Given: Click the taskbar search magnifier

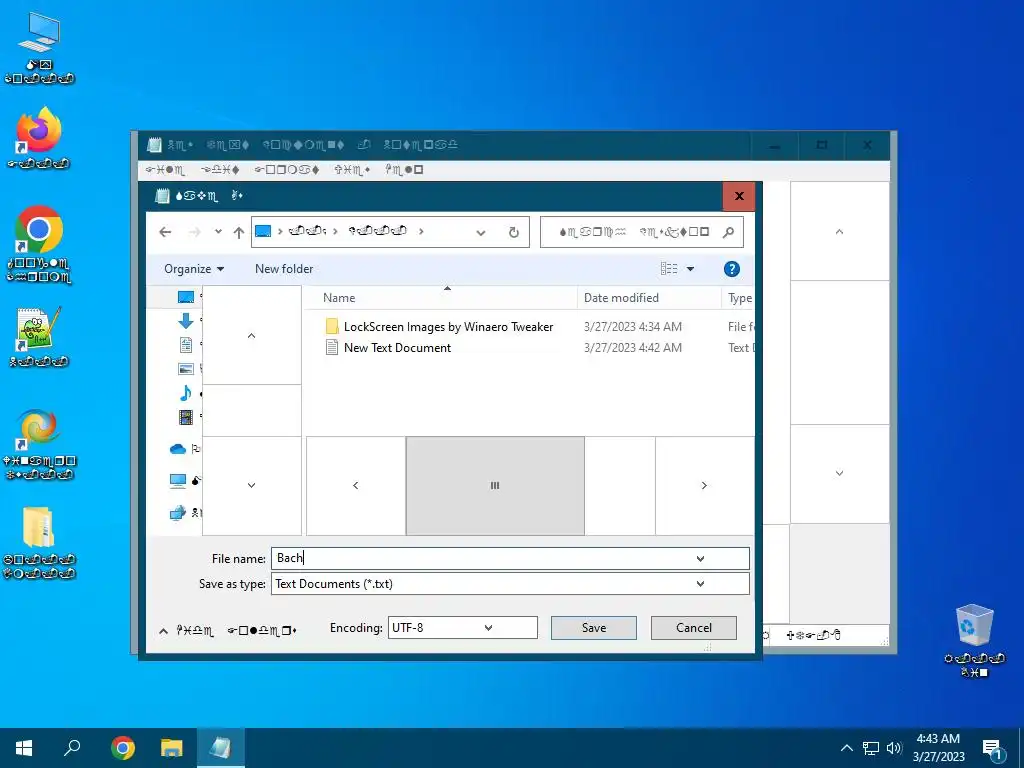Looking at the screenshot, I should pos(72,748).
